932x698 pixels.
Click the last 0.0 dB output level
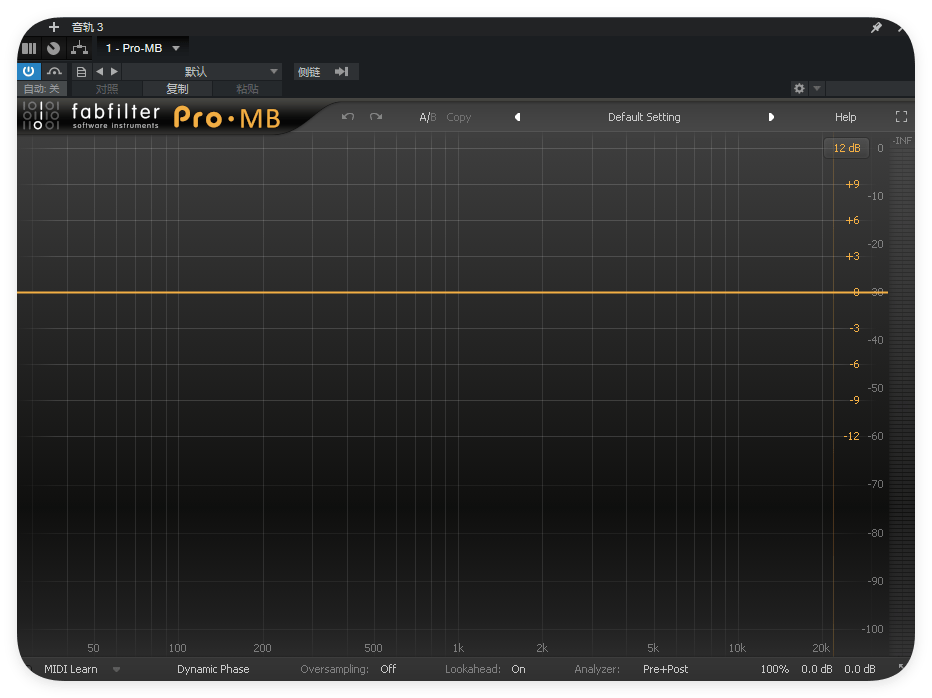click(859, 669)
